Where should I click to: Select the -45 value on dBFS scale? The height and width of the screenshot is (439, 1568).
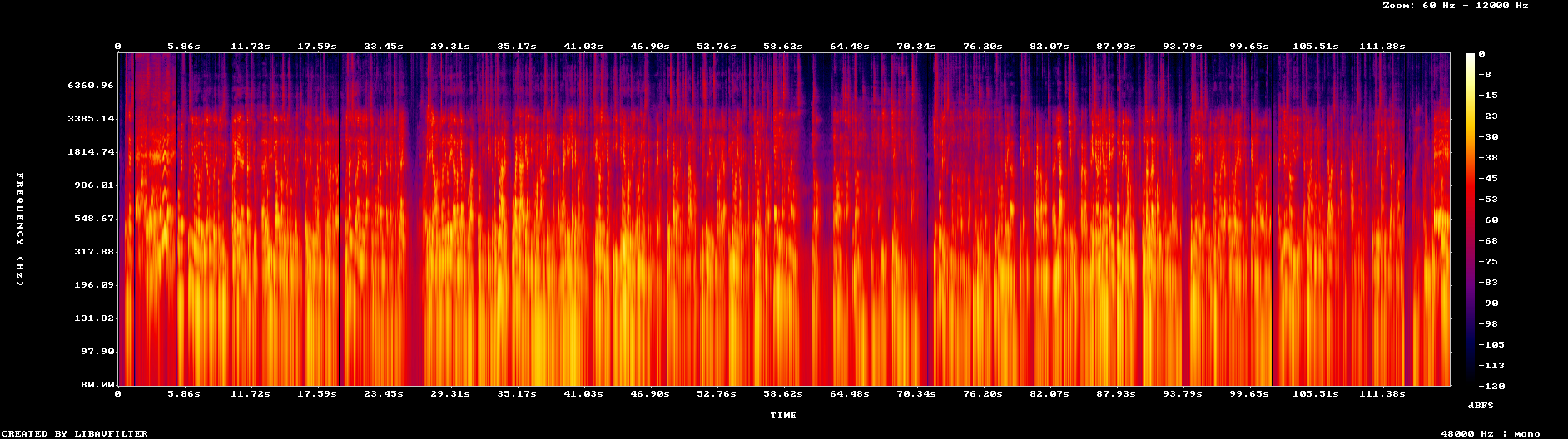1488,178
